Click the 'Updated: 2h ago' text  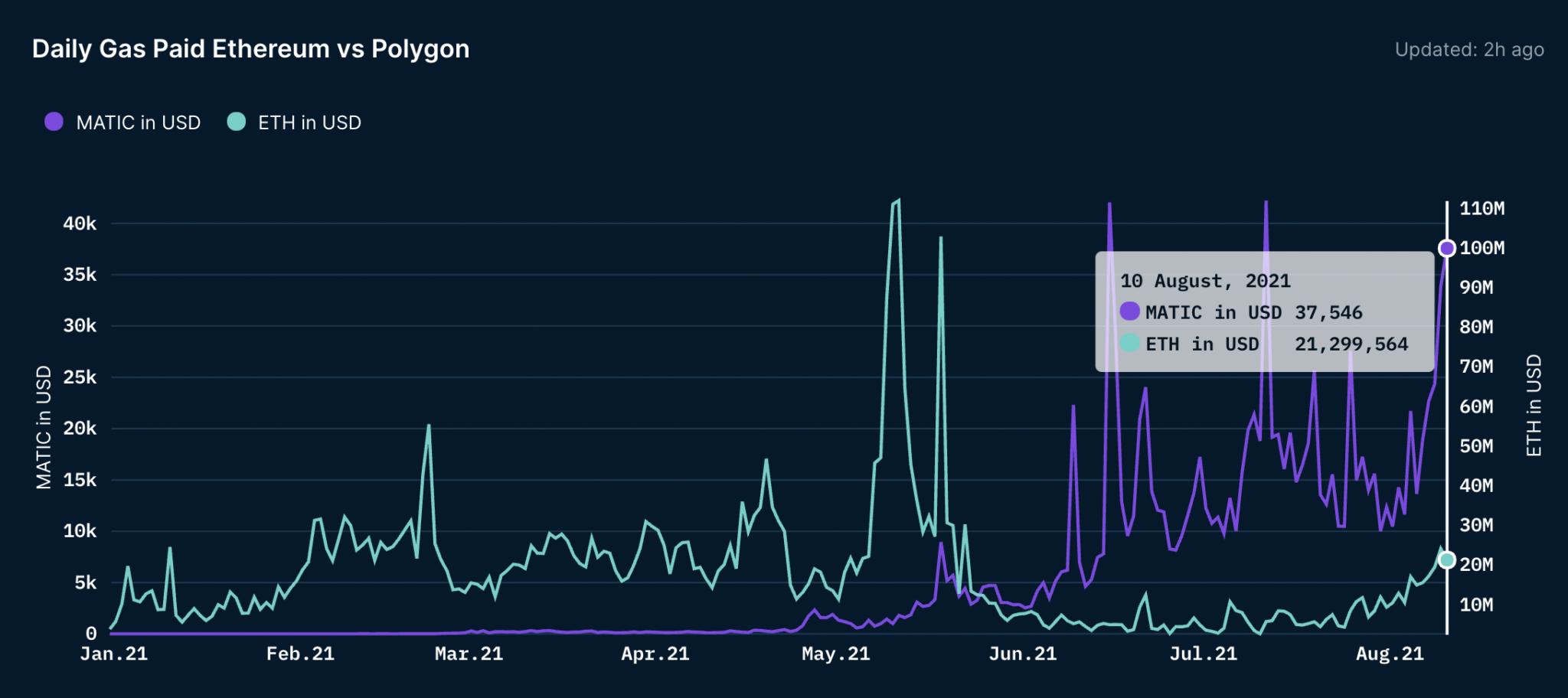1468,50
